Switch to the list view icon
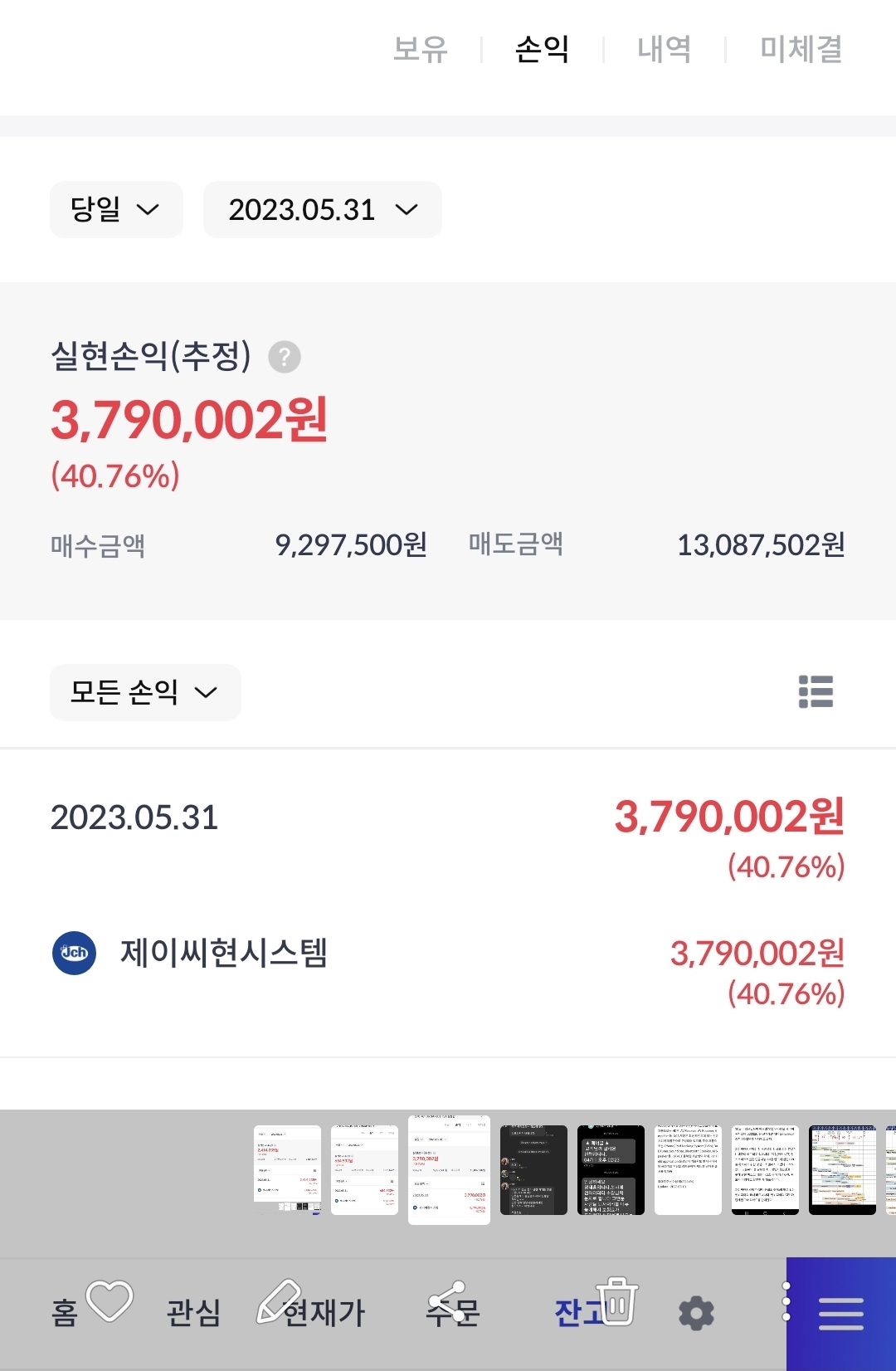 coord(816,691)
